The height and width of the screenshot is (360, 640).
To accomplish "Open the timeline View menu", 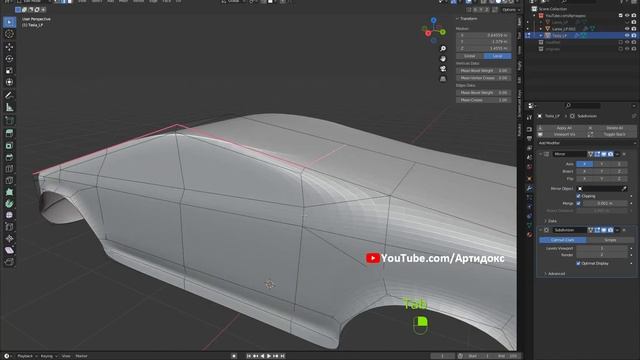I will [66, 356].
